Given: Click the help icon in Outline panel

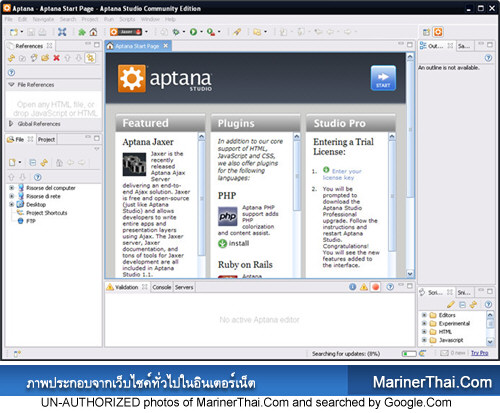Looking at the screenshot, I should [x=488, y=58].
